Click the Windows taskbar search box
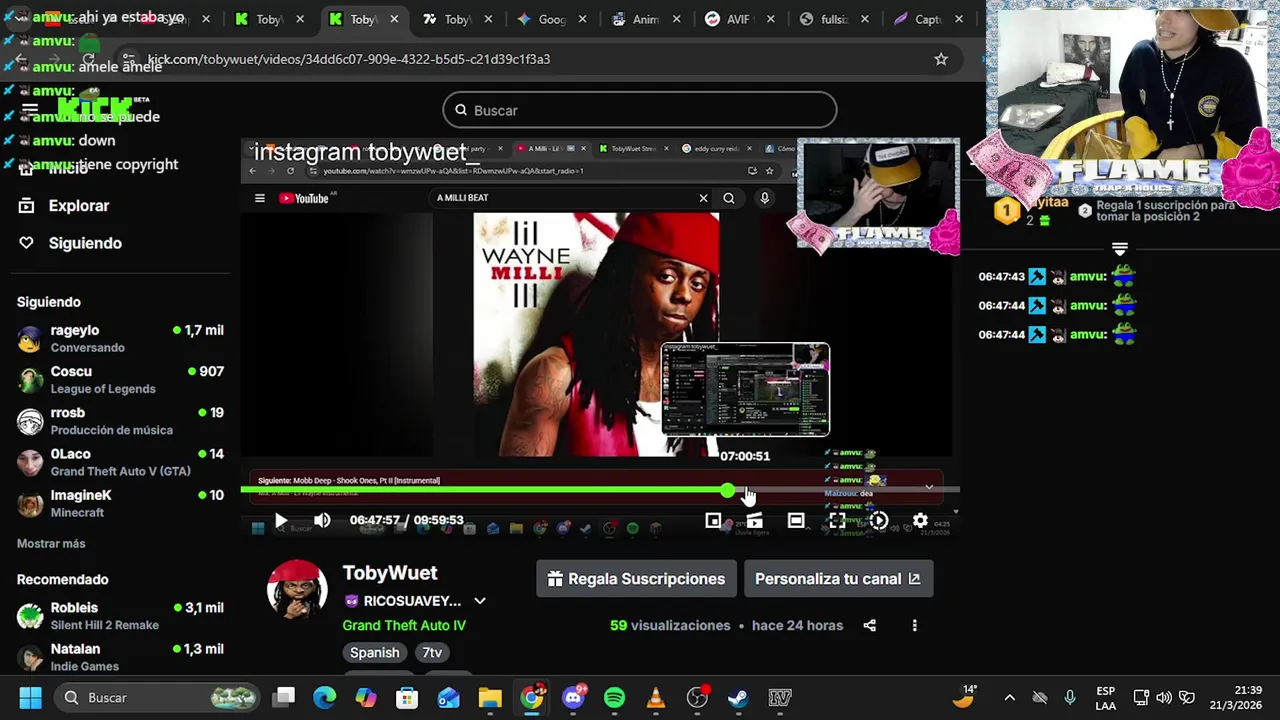Image resolution: width=1280 pixels, height=720 pixels. [x=155, y=697]
